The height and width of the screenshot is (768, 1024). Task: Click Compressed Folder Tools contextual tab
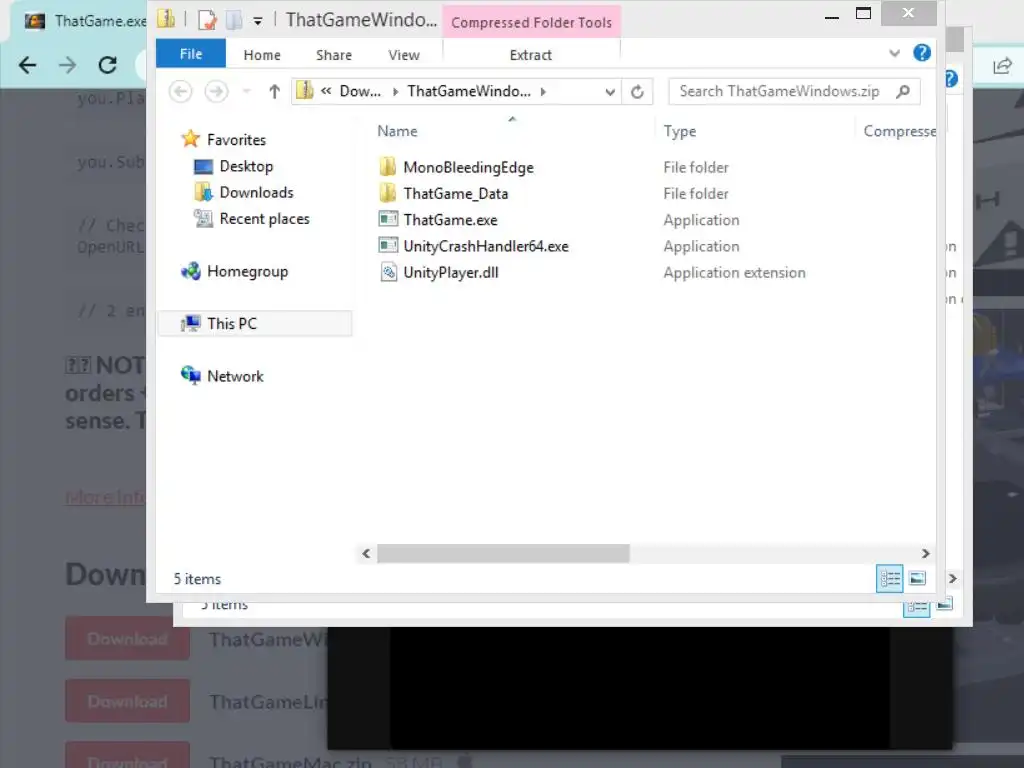coord(531,22)
